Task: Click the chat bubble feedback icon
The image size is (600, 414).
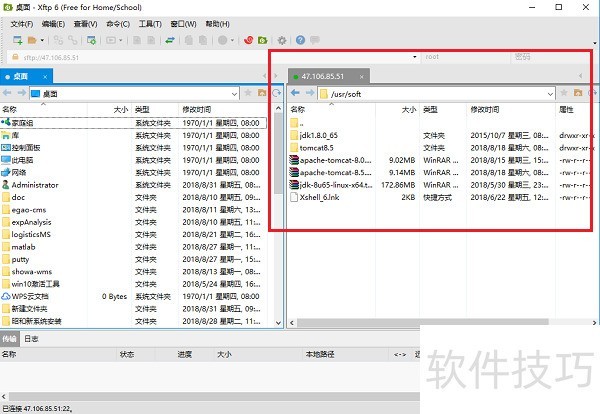Action: (x=315, y=40)
